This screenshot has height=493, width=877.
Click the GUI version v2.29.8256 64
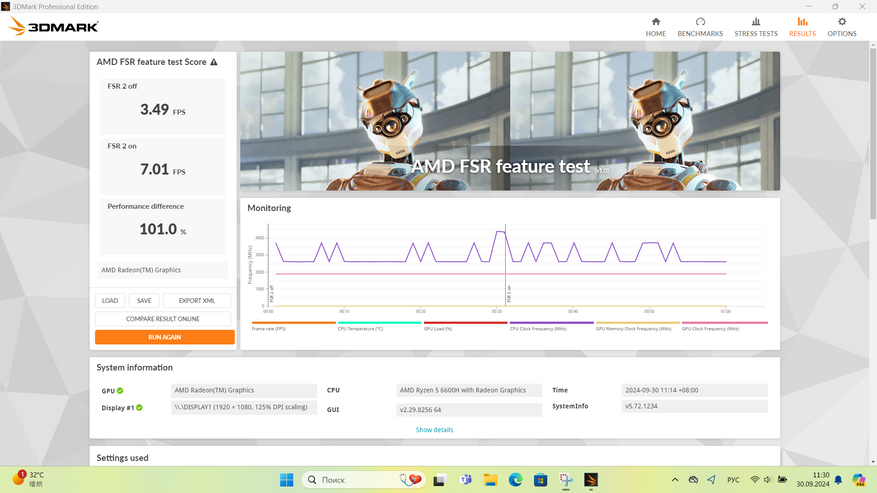469,410
